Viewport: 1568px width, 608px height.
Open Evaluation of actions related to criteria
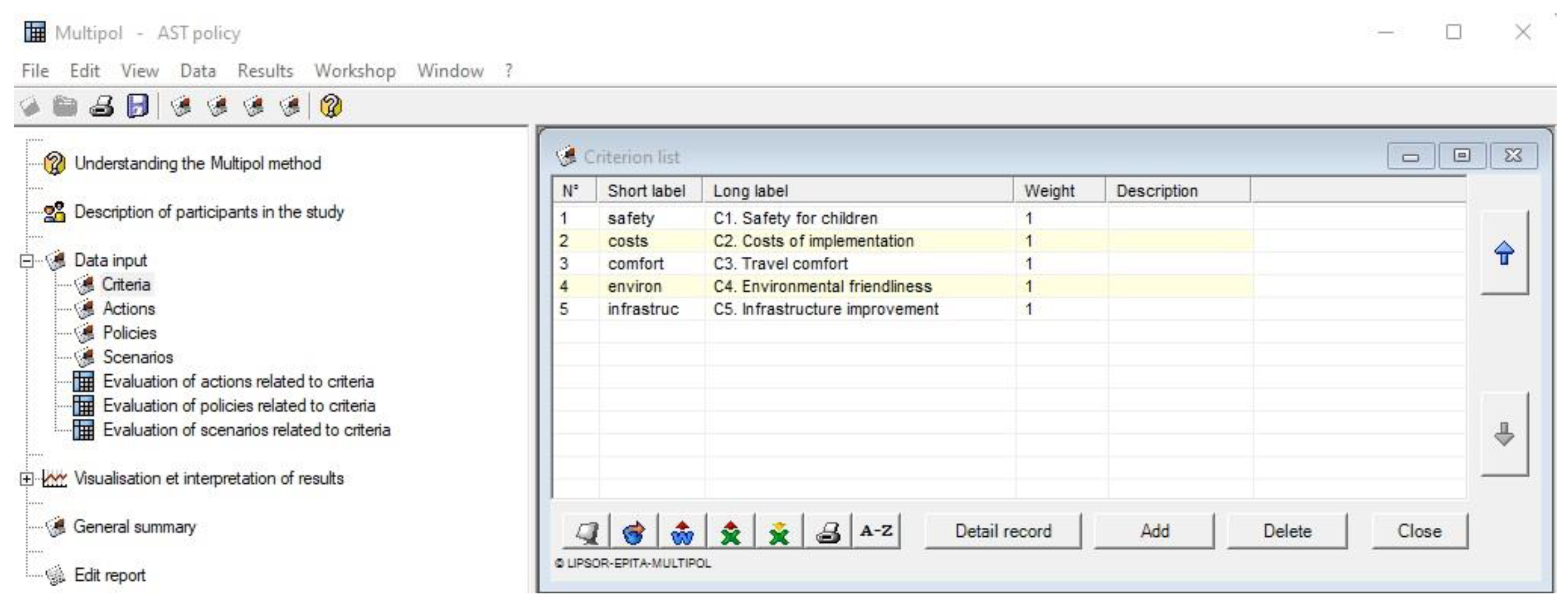(x=238, y=381)
